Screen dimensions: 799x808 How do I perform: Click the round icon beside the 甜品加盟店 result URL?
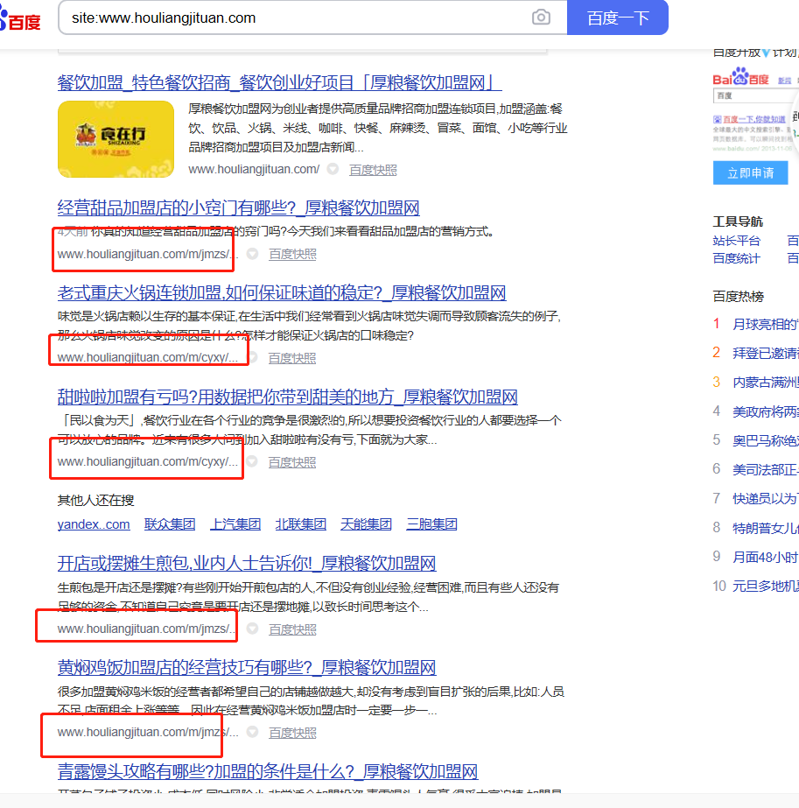pos(252,254)
